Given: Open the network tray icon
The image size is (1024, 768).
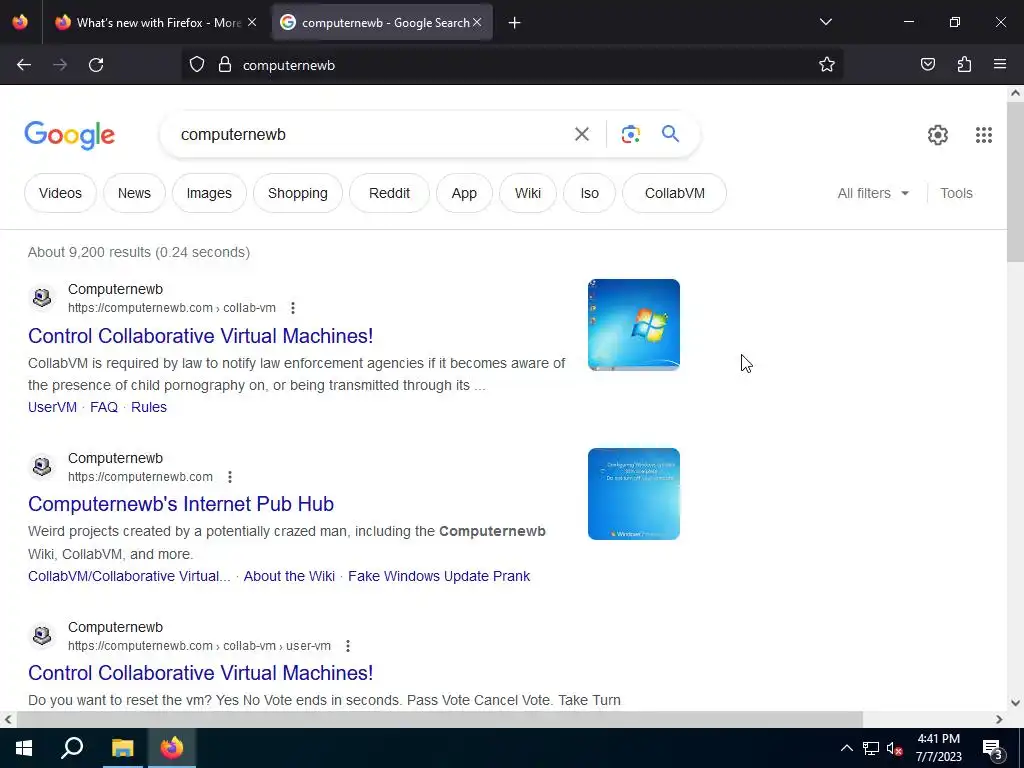Looking at the screenshot, I should point(871,748).
